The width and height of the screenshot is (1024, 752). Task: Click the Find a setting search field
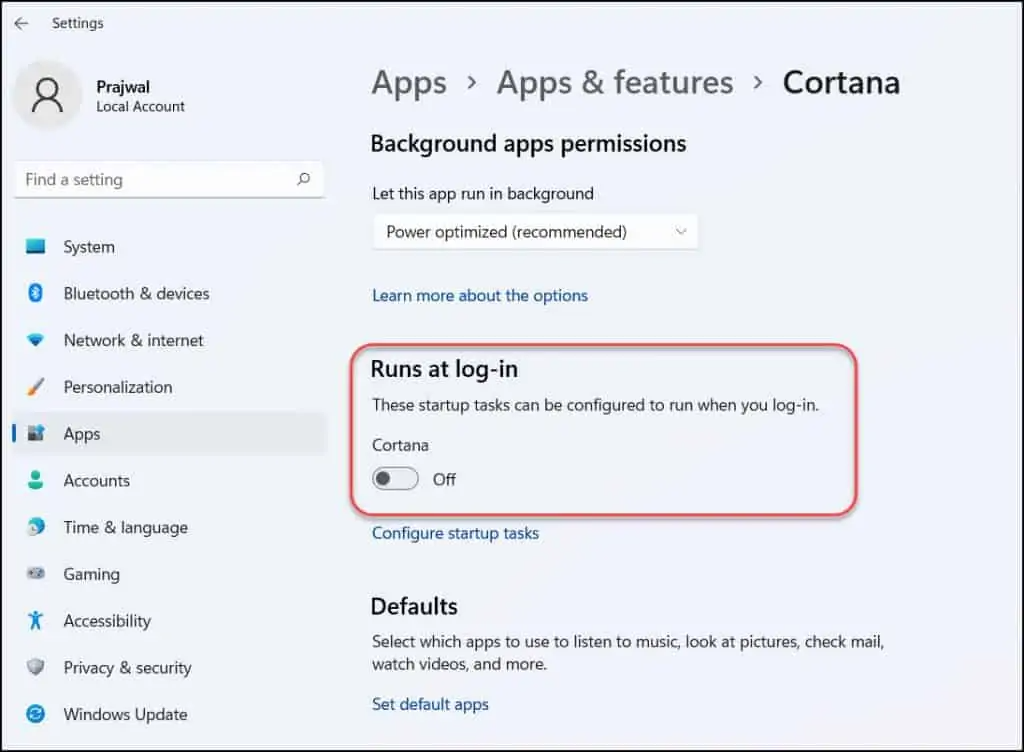click(x=155, y=180)
